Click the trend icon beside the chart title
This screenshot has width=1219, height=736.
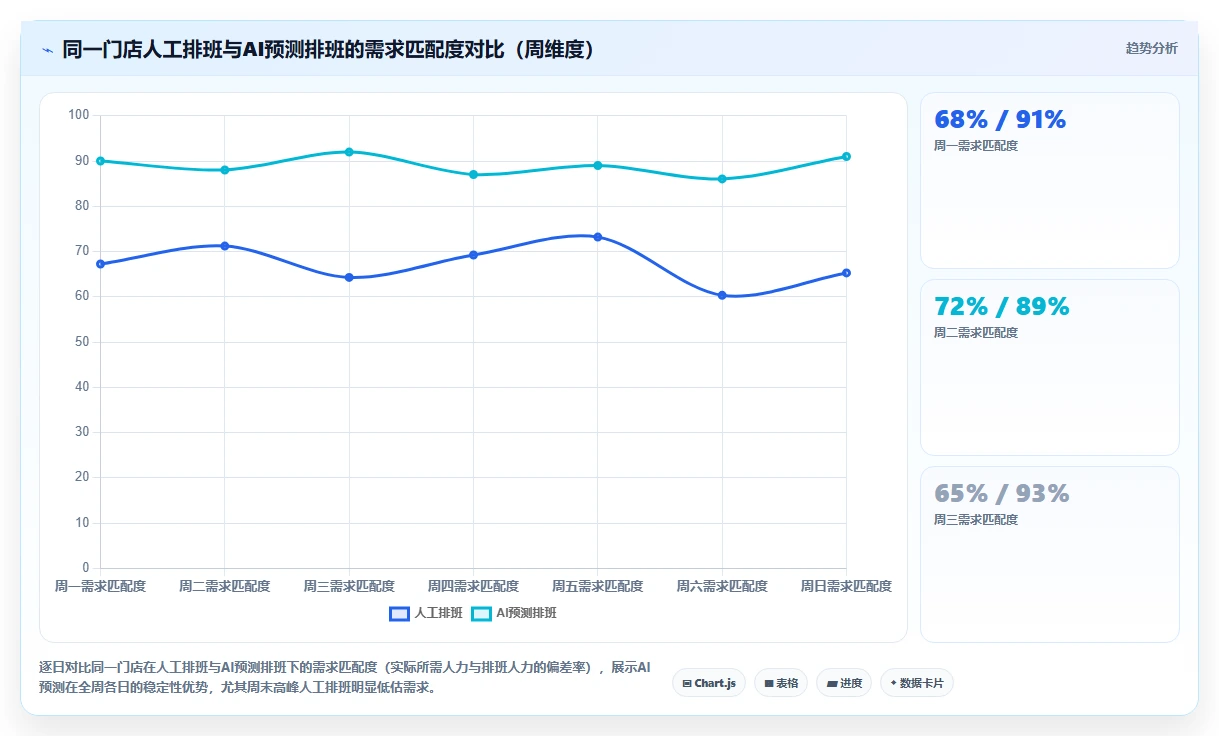click(47, 49)
